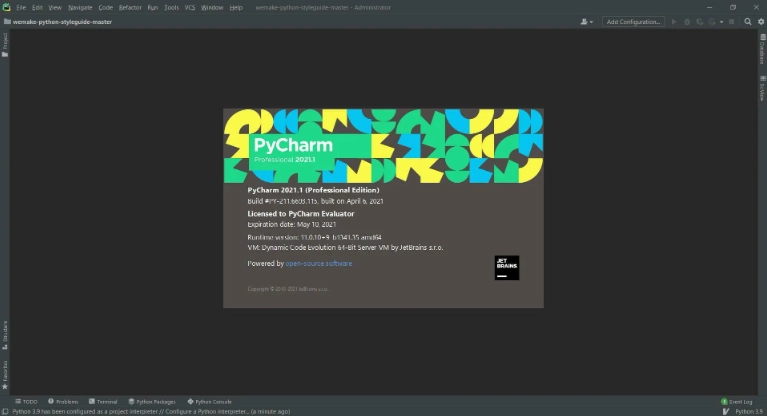Viewport: 767px width, 416px height.
Task: Open the Window menu
Action: click(x=212, y=7)
